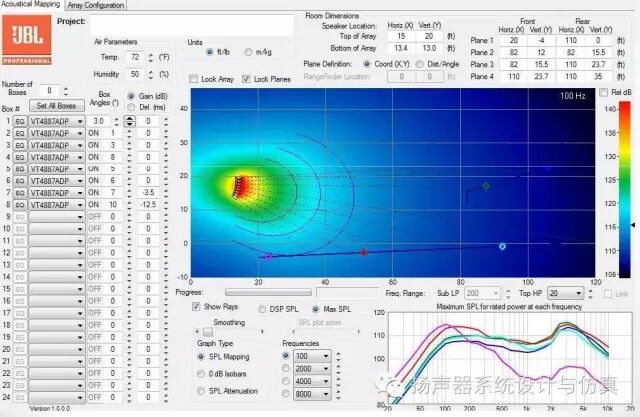Image resolution: width=640 pixels, height=417 pixels.
Task: Toggle the Show Rays checkbox
Action: [x=197, y=307]
